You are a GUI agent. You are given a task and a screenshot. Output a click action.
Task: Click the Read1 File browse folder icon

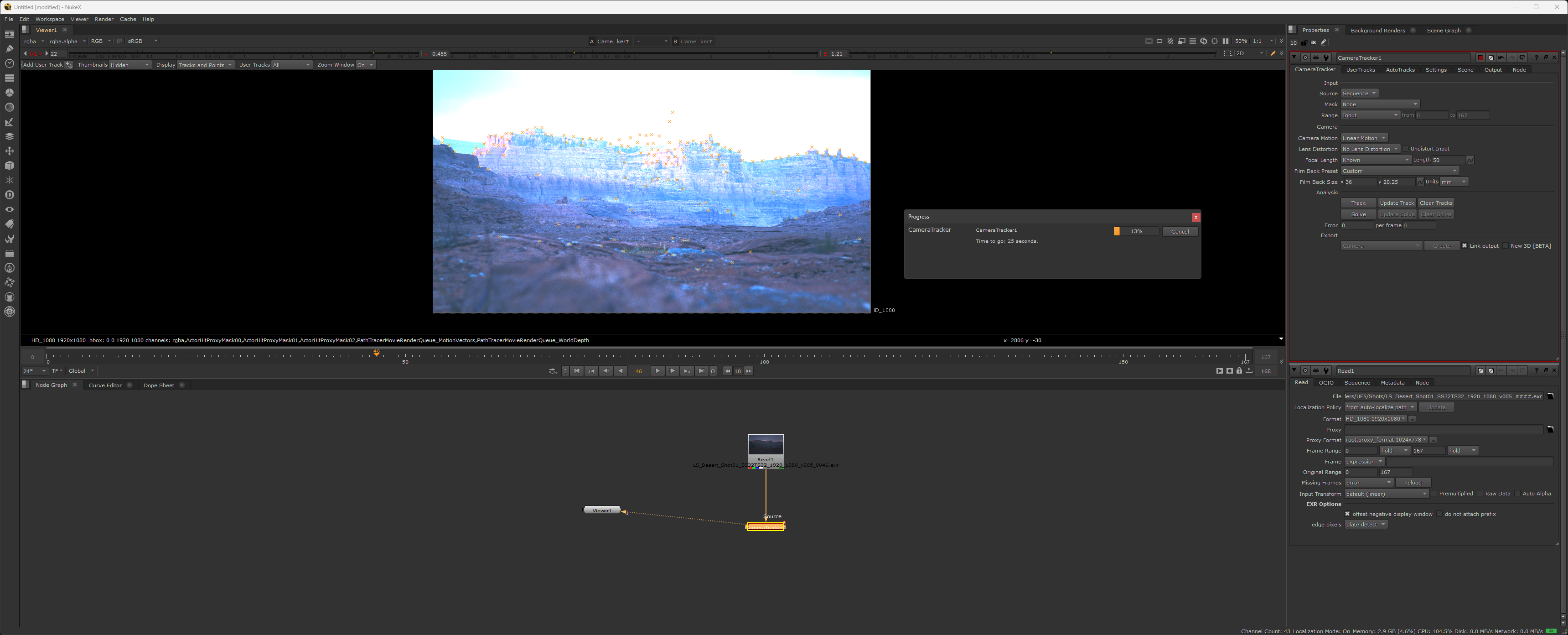[1550, 396]
